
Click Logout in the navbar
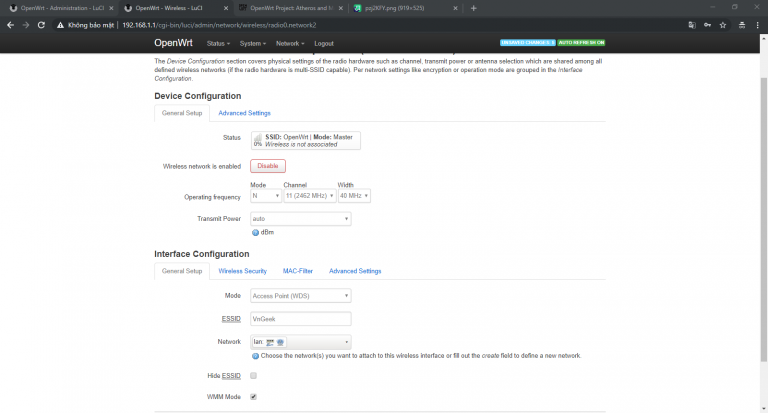(x=324, y=44)
